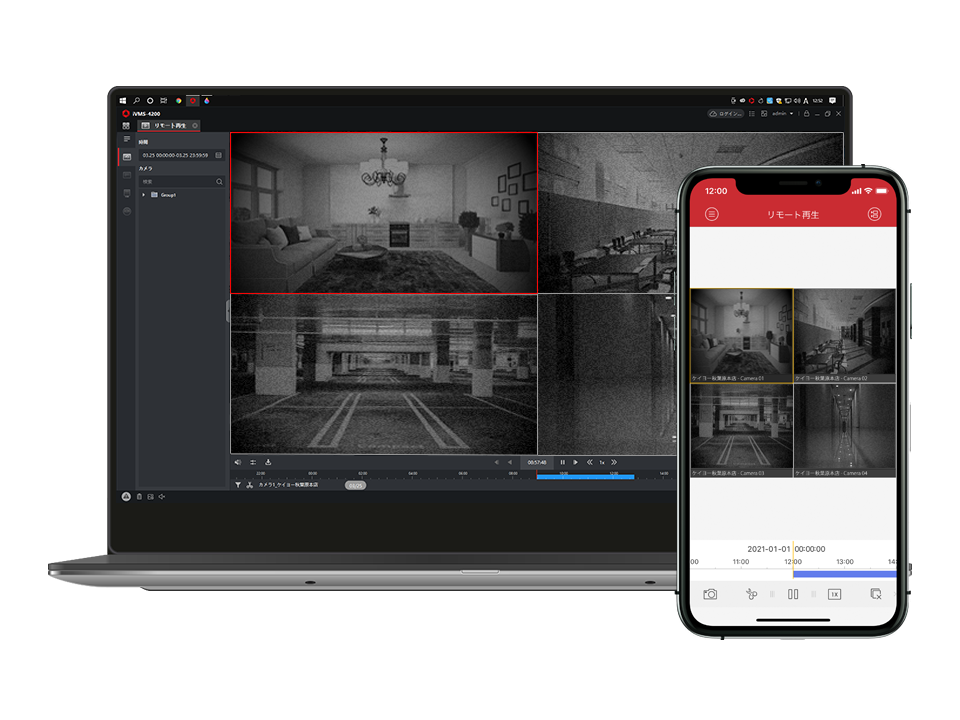Viewport: 960px width, 720px height.
Task: Select the parking garage camera view
Action: (384, 374)
